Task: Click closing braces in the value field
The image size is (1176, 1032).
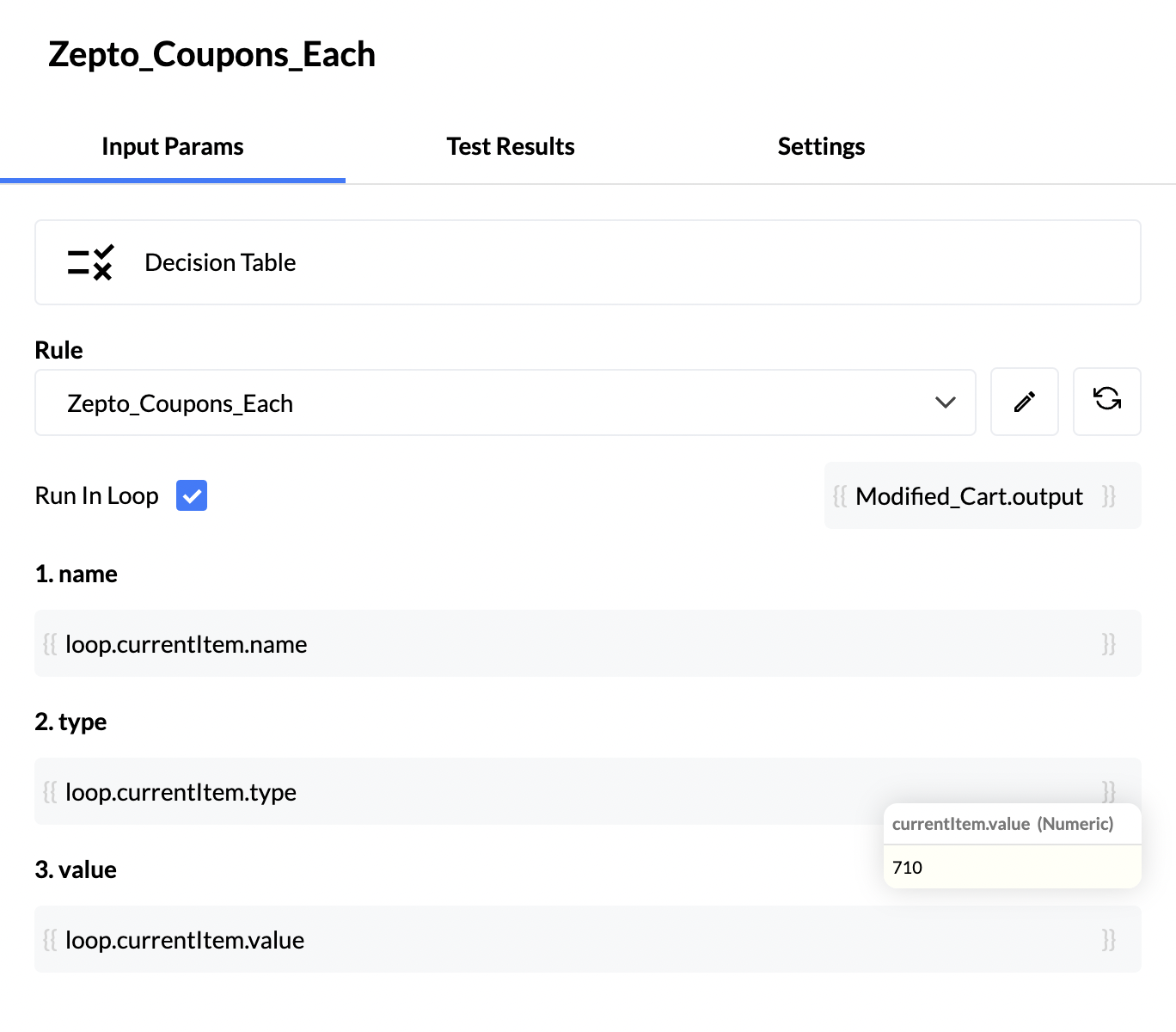Action: point(1108,940)
